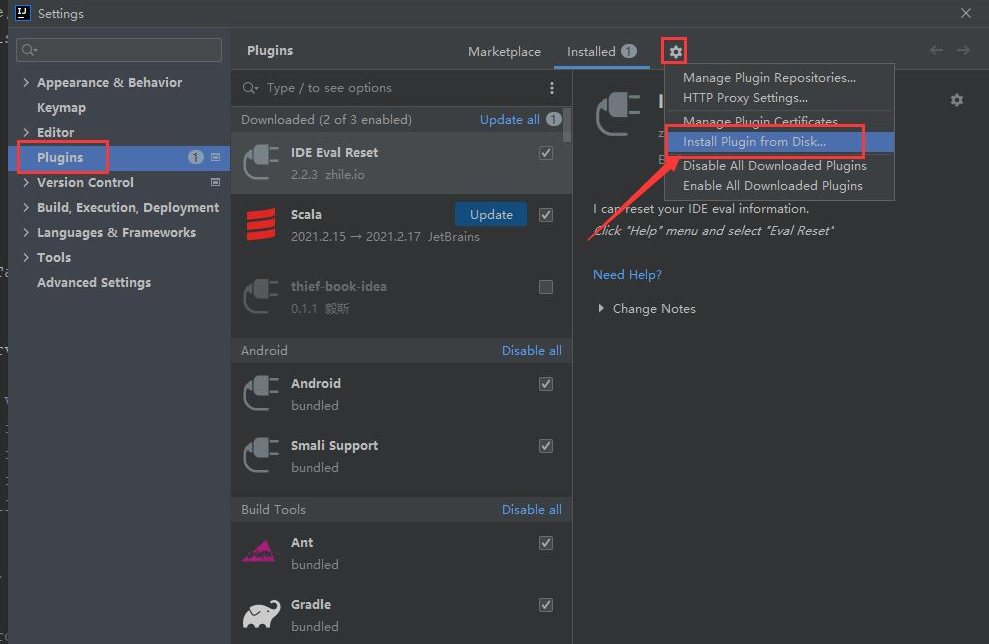The image size is (989, 644).
Task: Click the project-level icon beside Version Control
Action: click(x=215, y=182)
